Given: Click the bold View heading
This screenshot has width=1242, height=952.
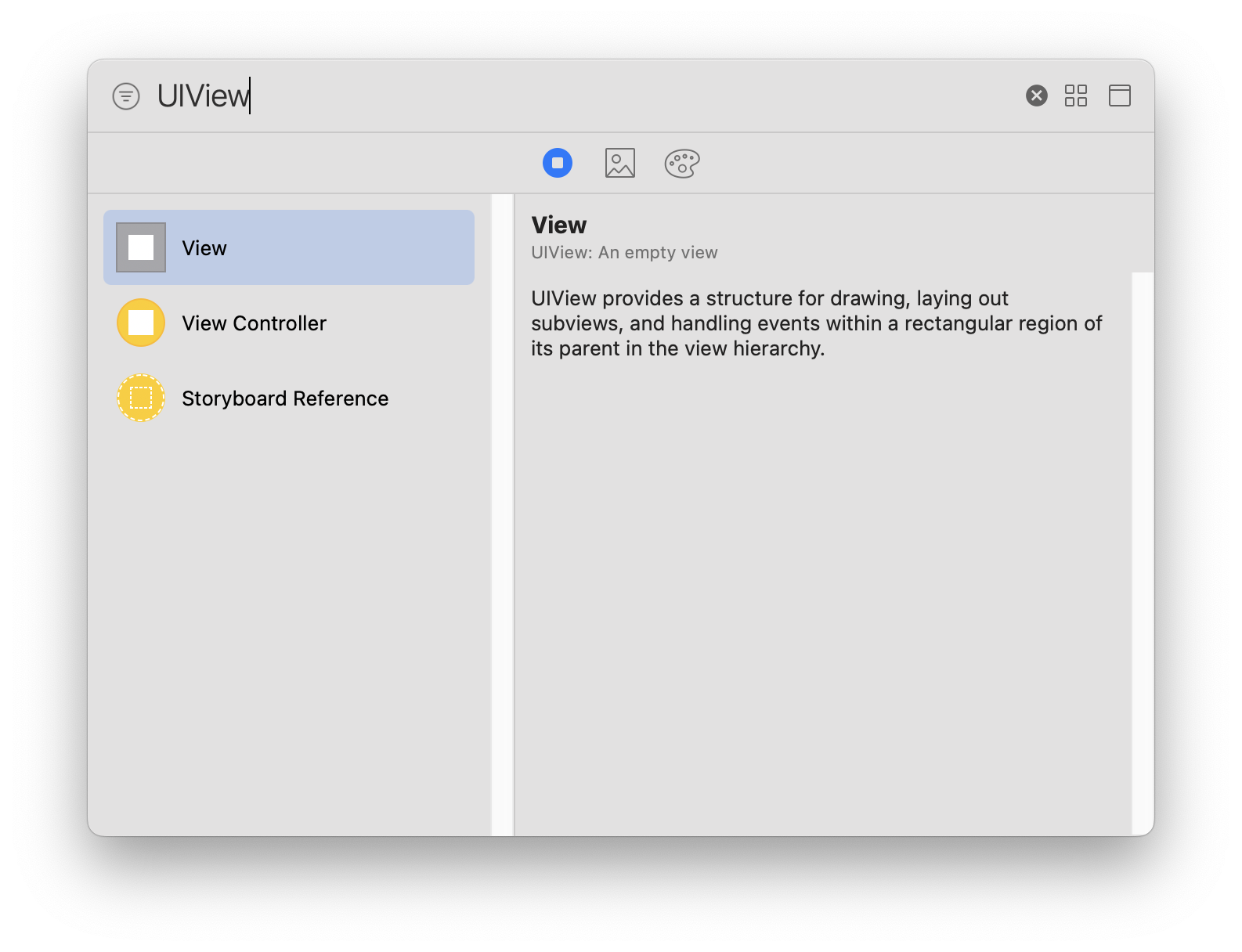Looking at the screenshot, I should point(559,225).
